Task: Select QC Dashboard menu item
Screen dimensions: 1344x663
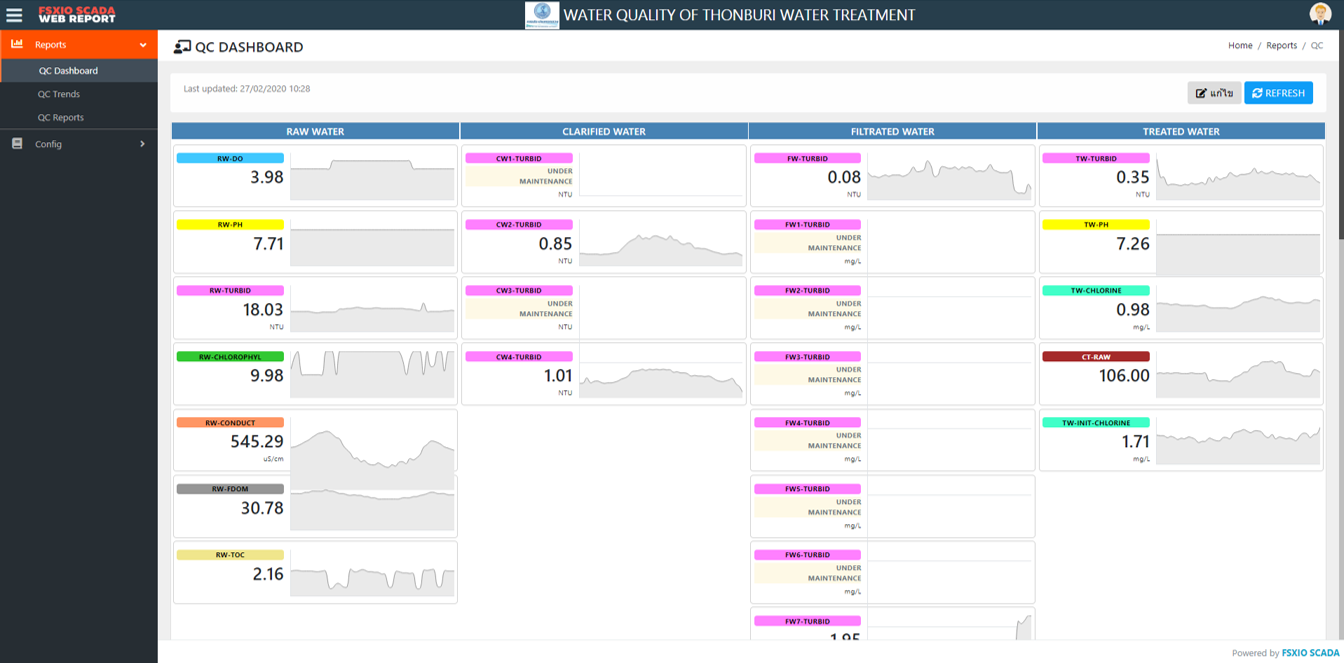Action: coord(68,71)
